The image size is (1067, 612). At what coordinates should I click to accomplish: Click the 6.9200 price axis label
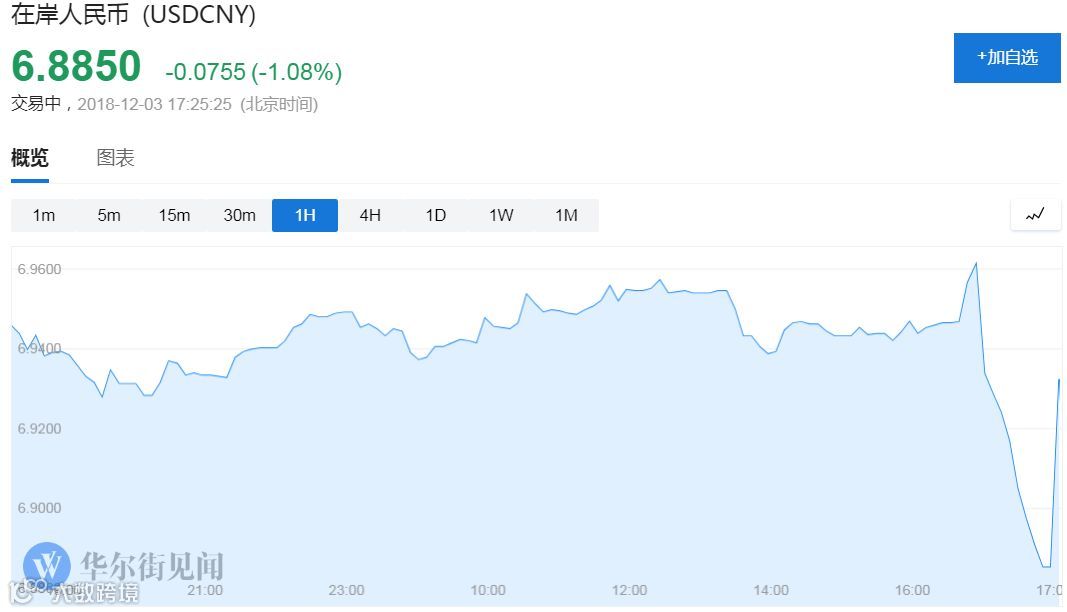(40, 428)
